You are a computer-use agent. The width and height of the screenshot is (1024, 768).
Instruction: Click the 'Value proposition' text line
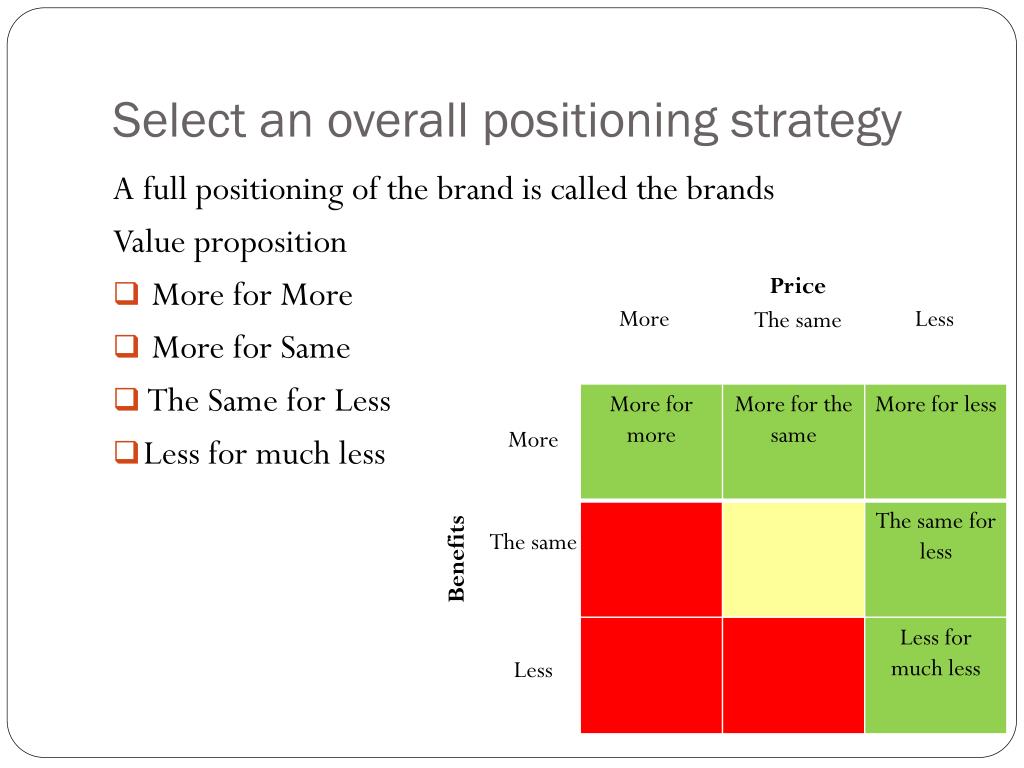(230, 243)
